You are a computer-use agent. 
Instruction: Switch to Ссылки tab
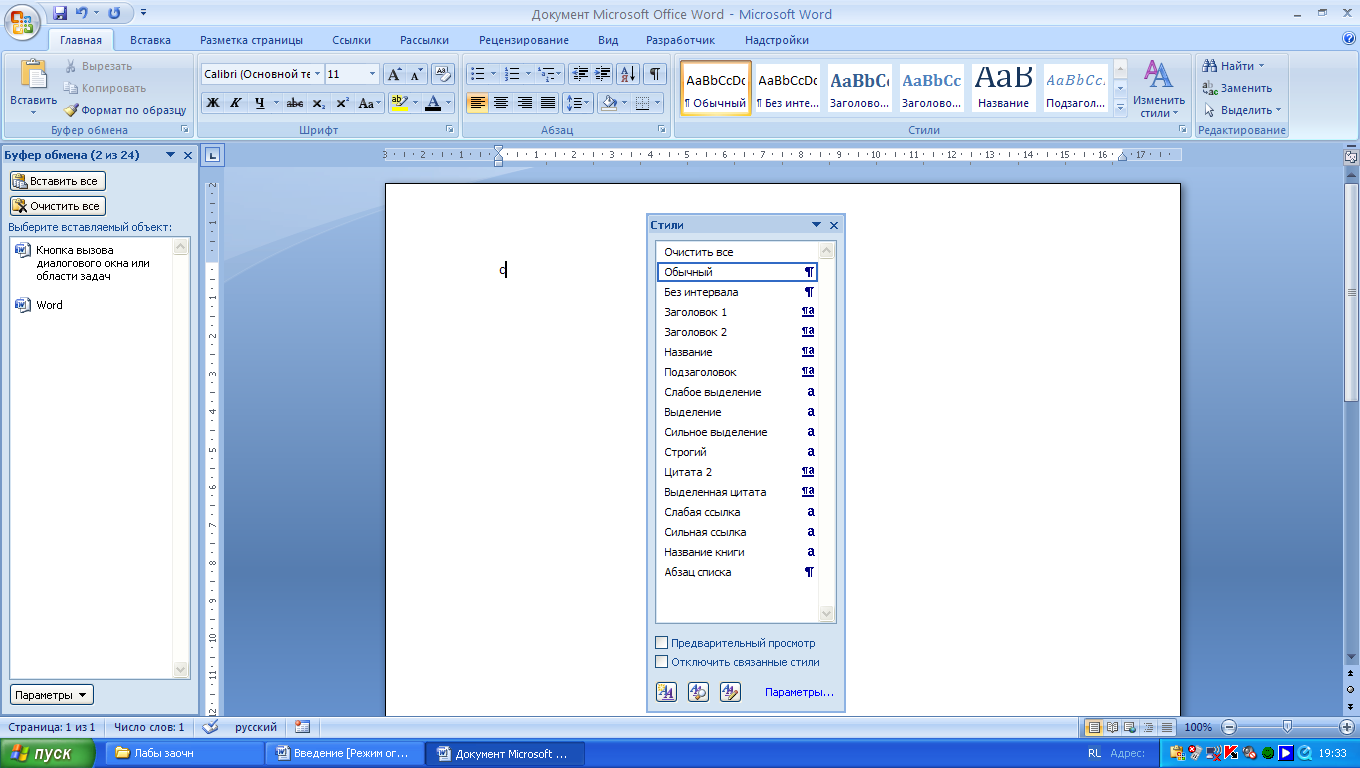[x=351, y=40]
